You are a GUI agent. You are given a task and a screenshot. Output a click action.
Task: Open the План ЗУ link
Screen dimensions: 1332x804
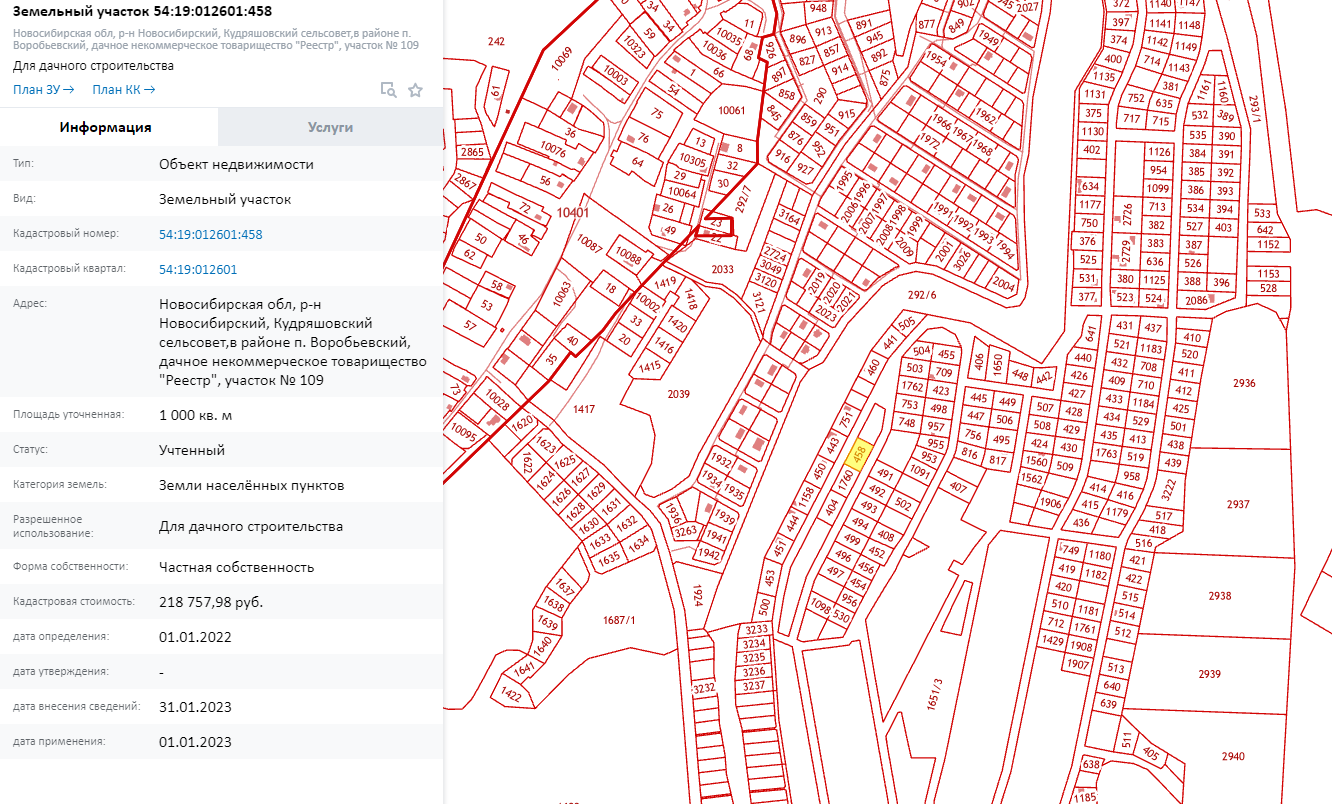pos(44,90)
